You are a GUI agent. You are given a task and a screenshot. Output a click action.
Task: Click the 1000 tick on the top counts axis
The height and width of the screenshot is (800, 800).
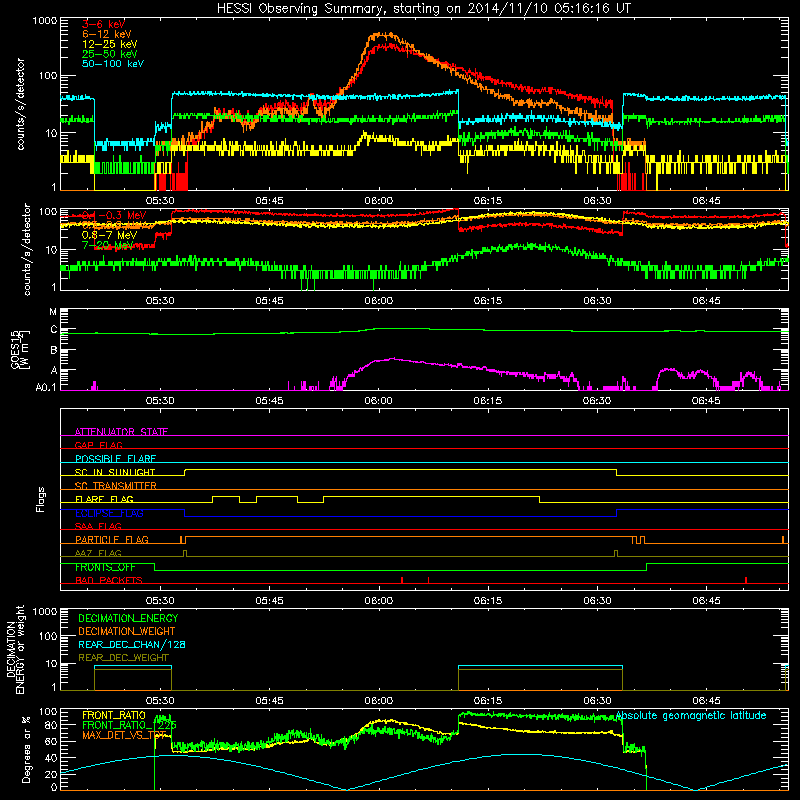[x=44, y=21]
